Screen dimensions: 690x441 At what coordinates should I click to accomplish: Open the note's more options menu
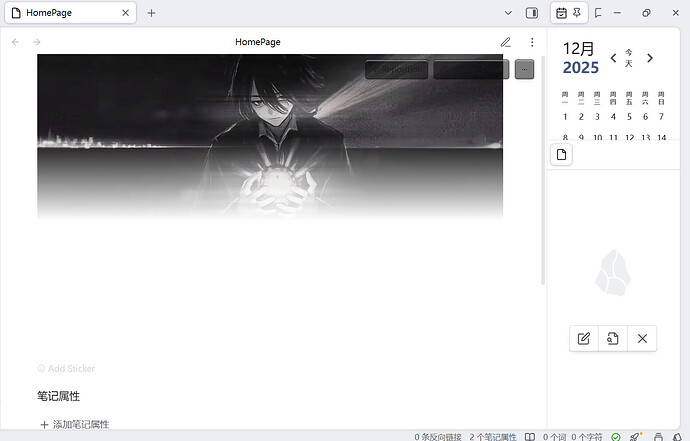pos(532,42)
